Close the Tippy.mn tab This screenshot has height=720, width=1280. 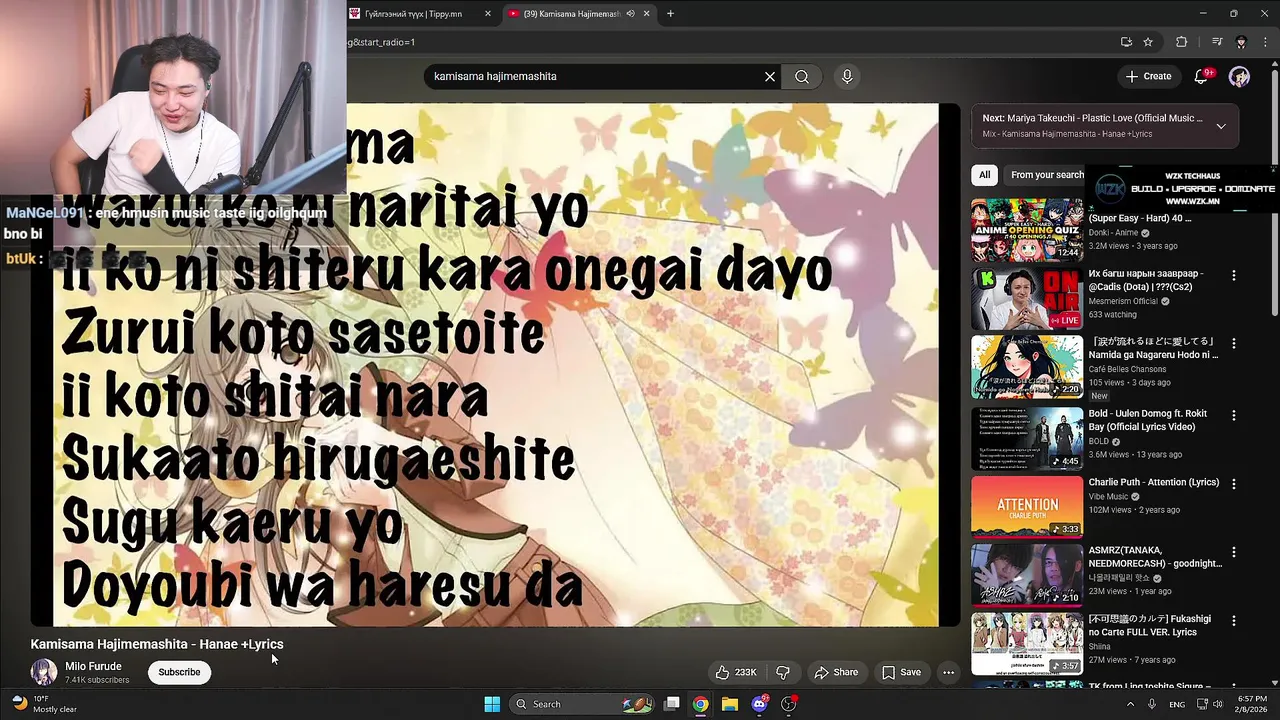click(x=488, y=14)
